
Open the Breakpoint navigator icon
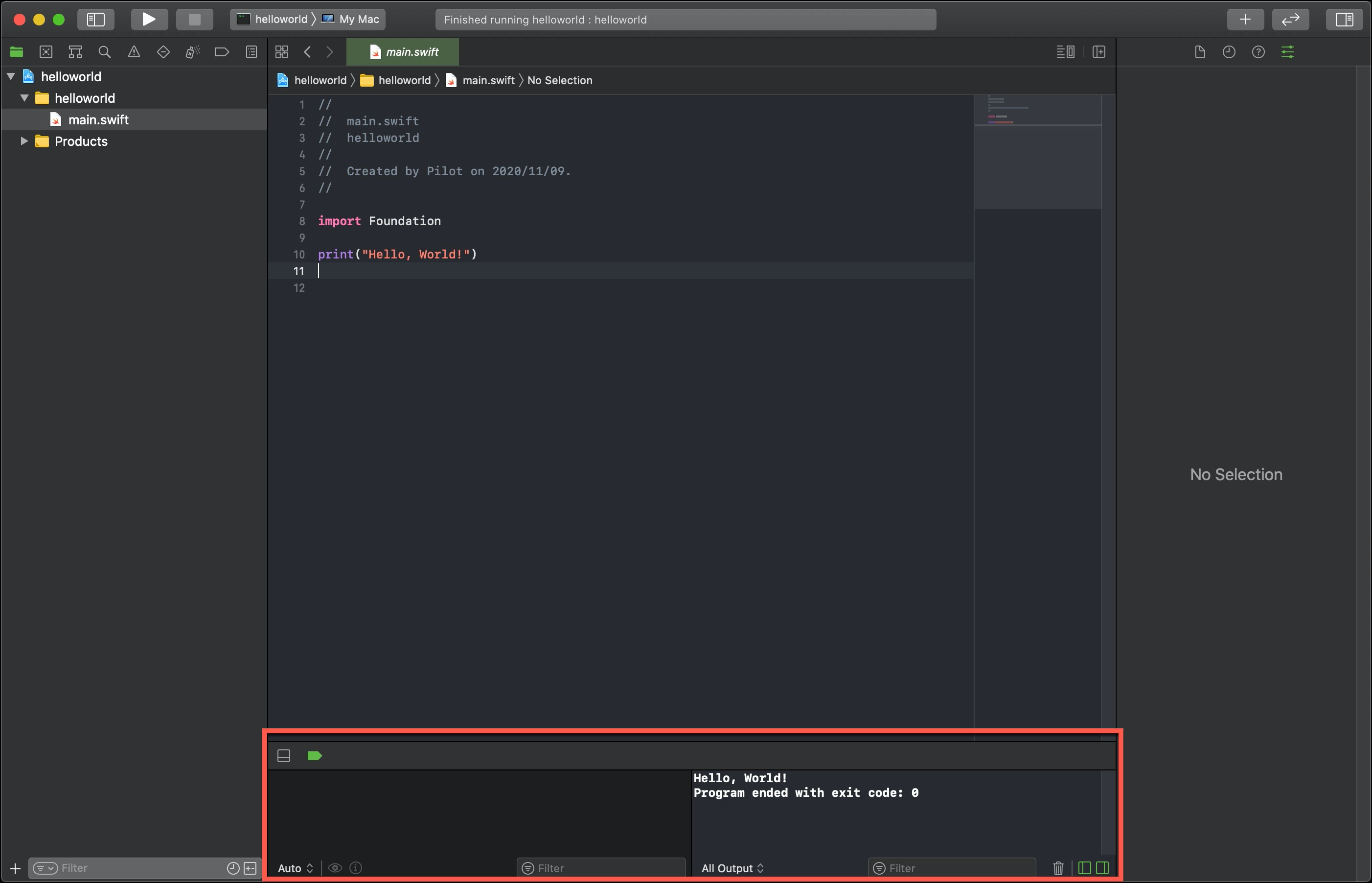point(221,52)
